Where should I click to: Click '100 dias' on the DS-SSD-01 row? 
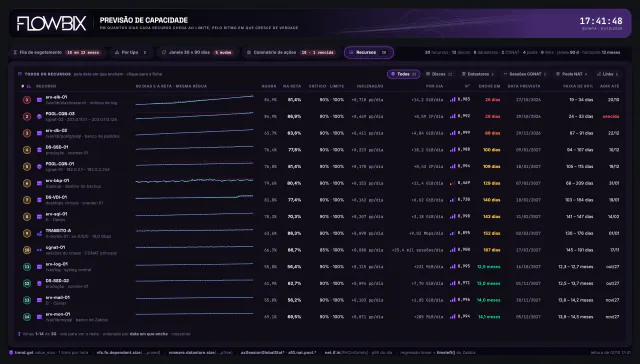(491, 150)
